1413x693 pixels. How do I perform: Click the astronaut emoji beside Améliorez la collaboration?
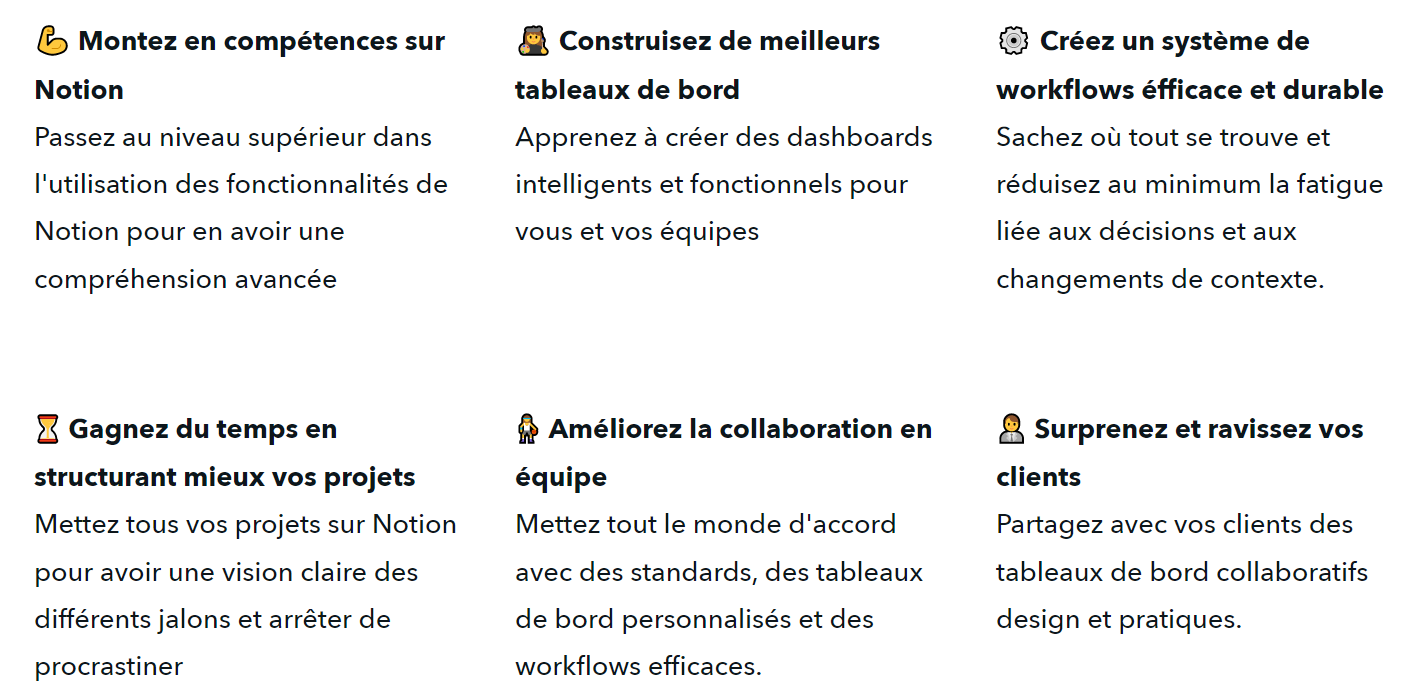pos(527,429)
